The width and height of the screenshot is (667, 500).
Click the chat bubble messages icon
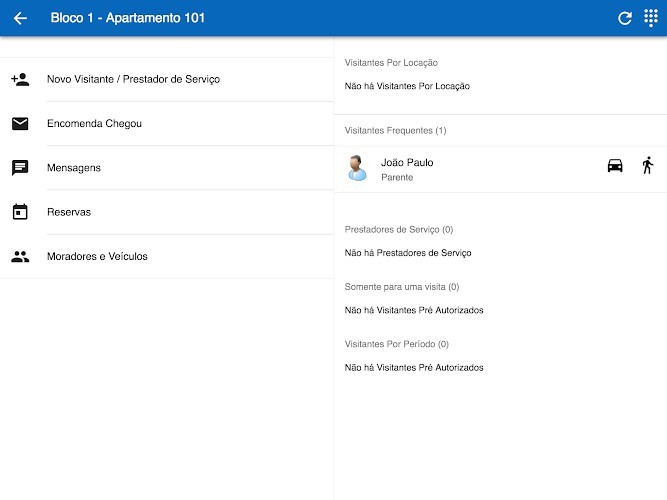point(20,168)
